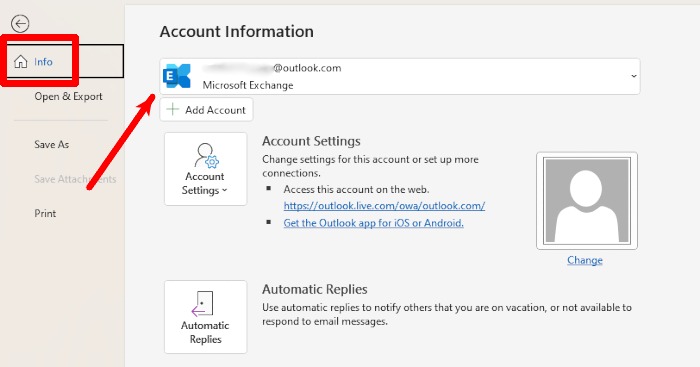Viewport: 700px width, 367px height.
Task: Choose Print from the sidebar
Action: (45, 213)
